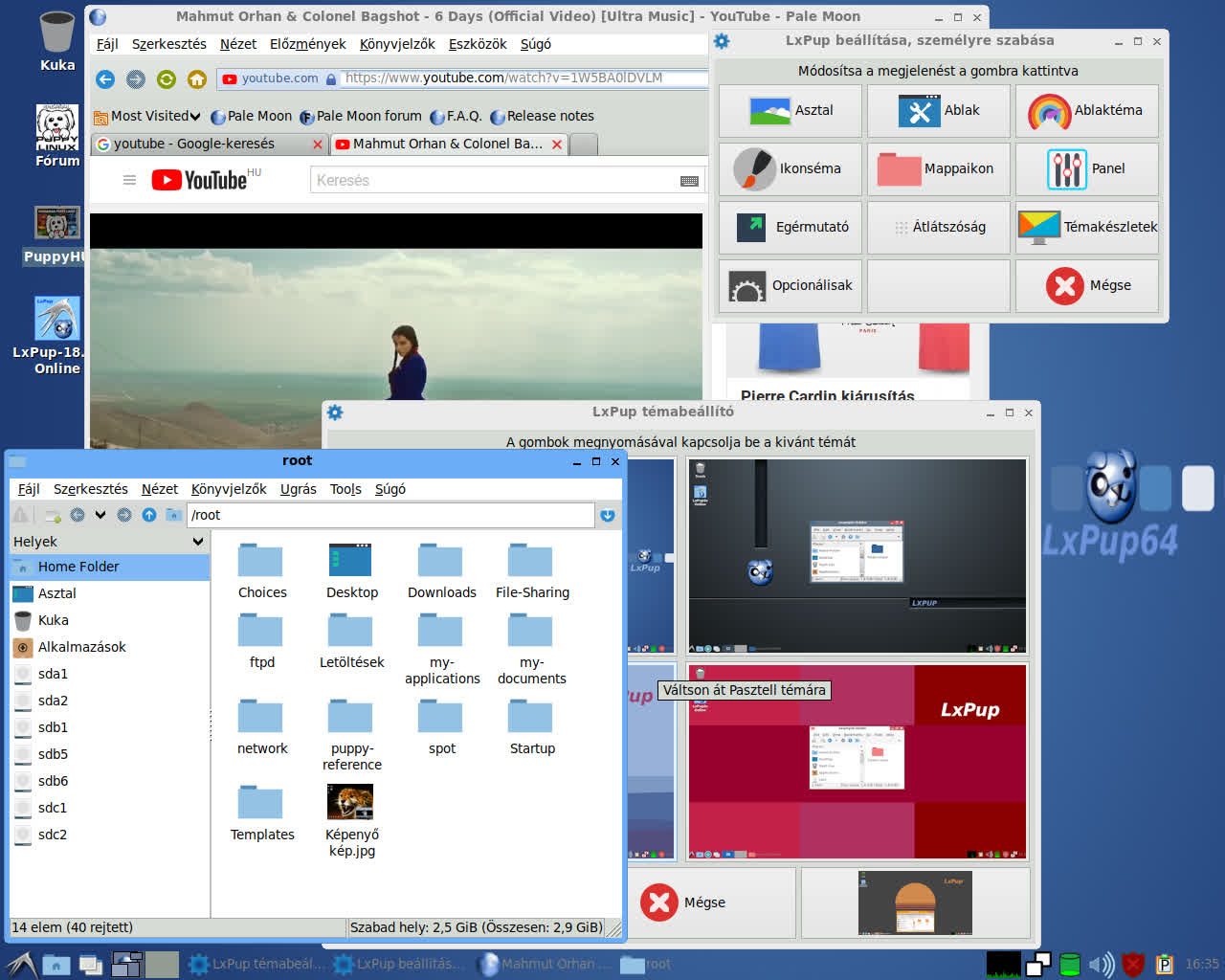Select sdc2 drive in sidebar
Image resolution: width=1225 pixels, height=980 pixels.
[109, 835]
